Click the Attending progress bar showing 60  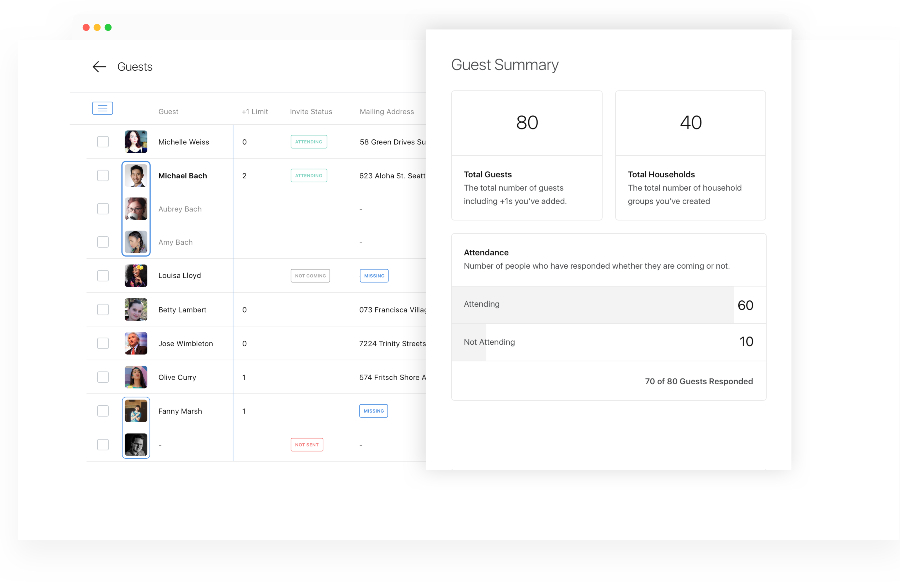pos(609,305)
